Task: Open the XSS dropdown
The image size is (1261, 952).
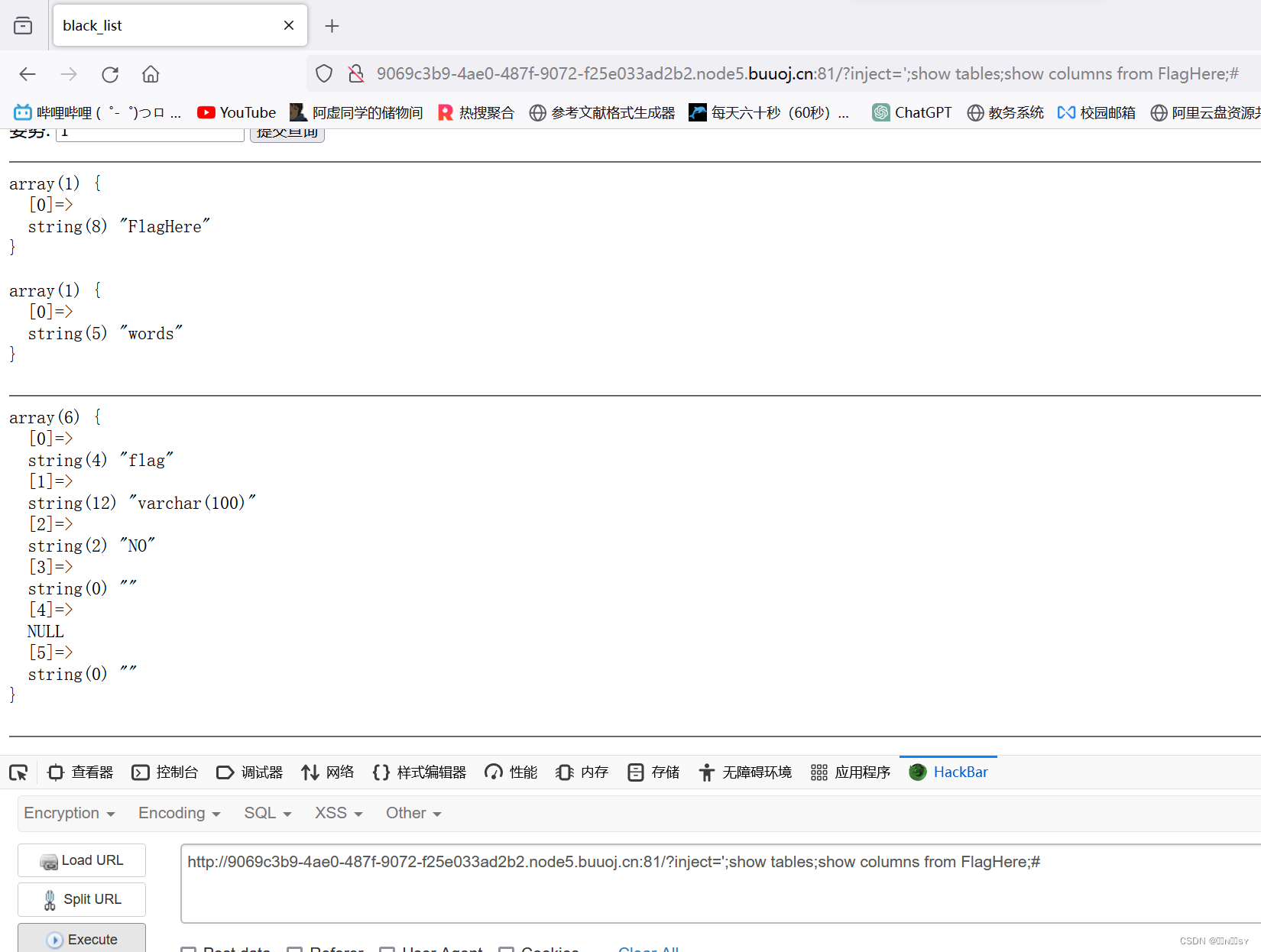Action: coord(337,813)
